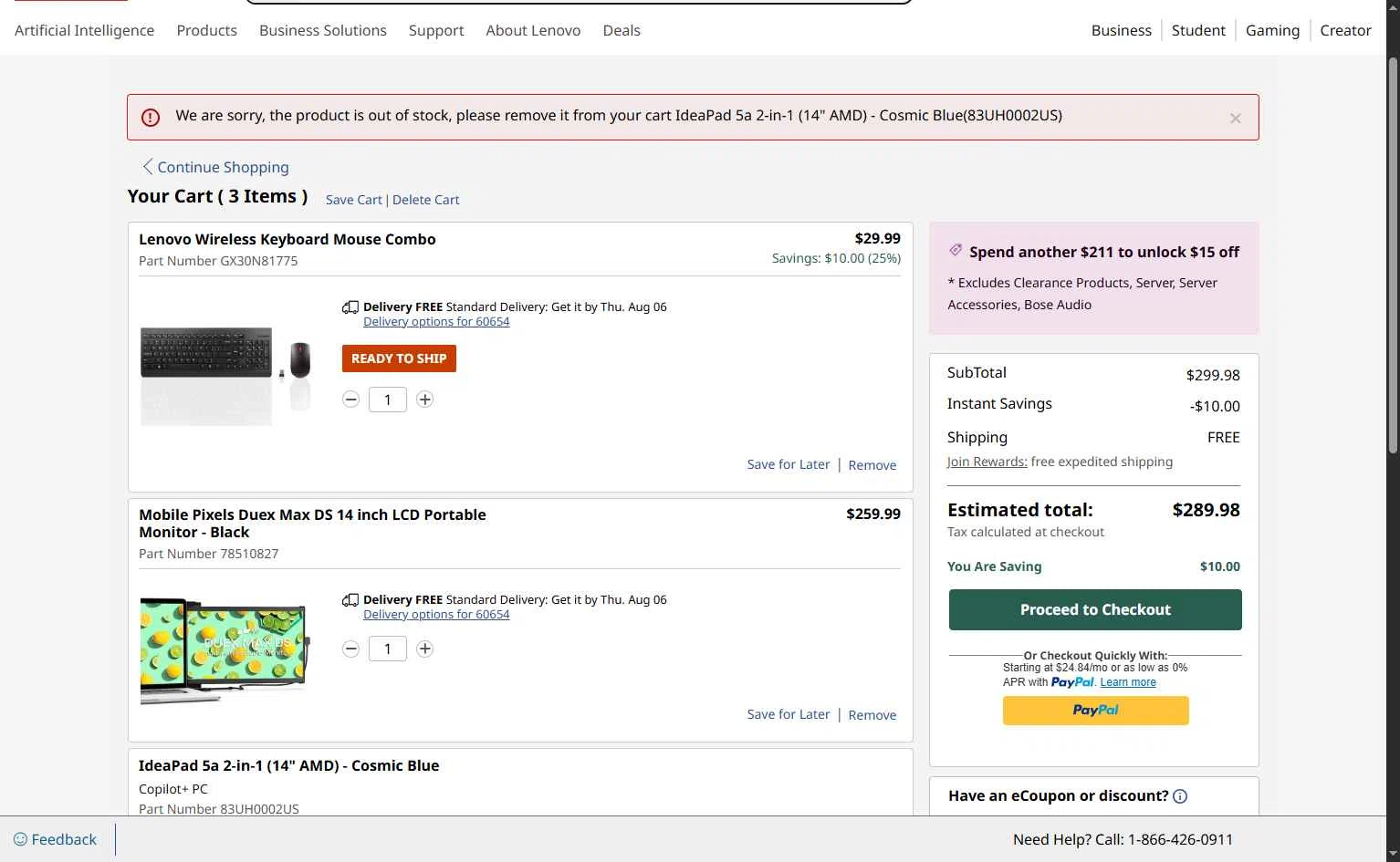Open the Business Solutions menu

[x=323, y=30]
